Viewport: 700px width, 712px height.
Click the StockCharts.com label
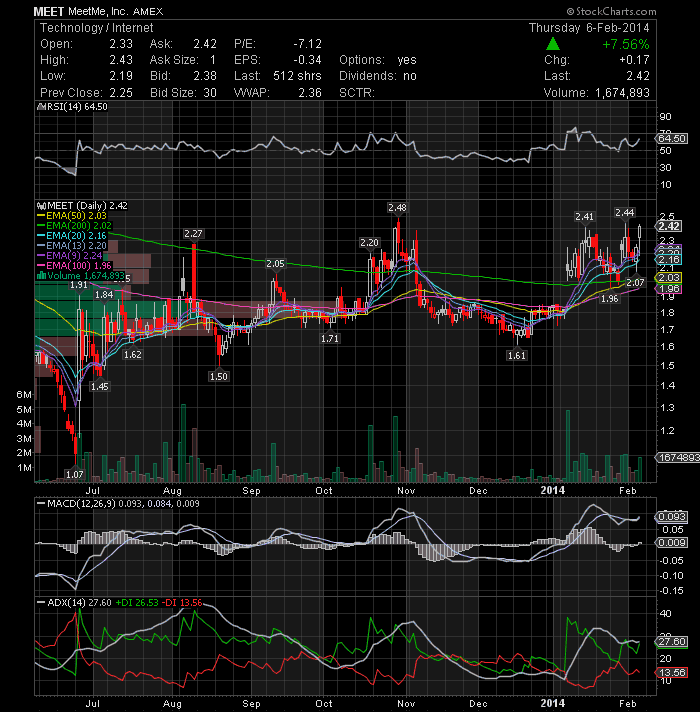click(x=611, y=11)
